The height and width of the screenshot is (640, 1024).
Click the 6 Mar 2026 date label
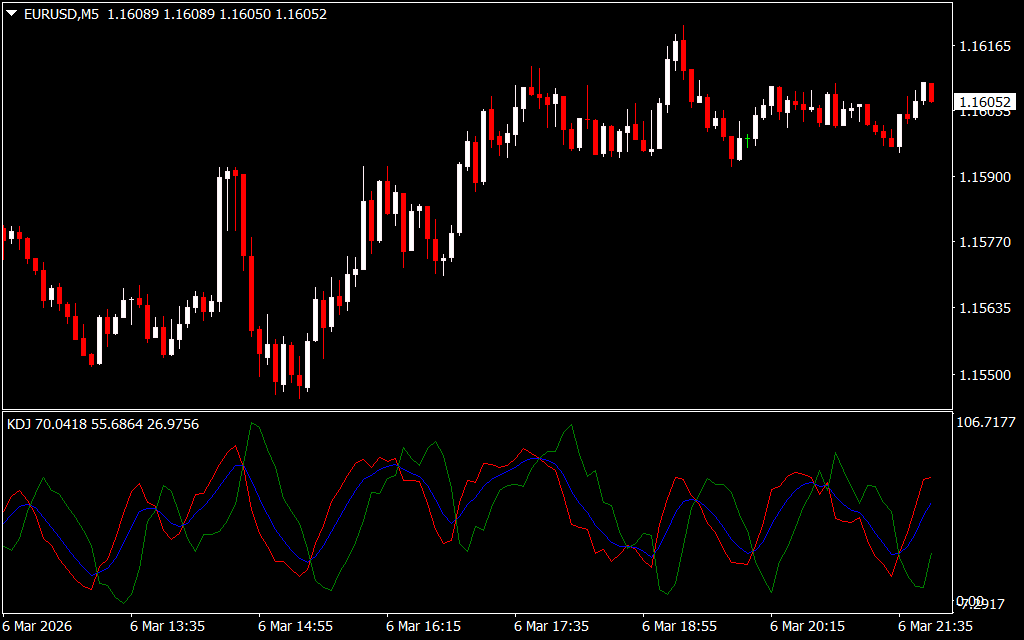[40, 627]
